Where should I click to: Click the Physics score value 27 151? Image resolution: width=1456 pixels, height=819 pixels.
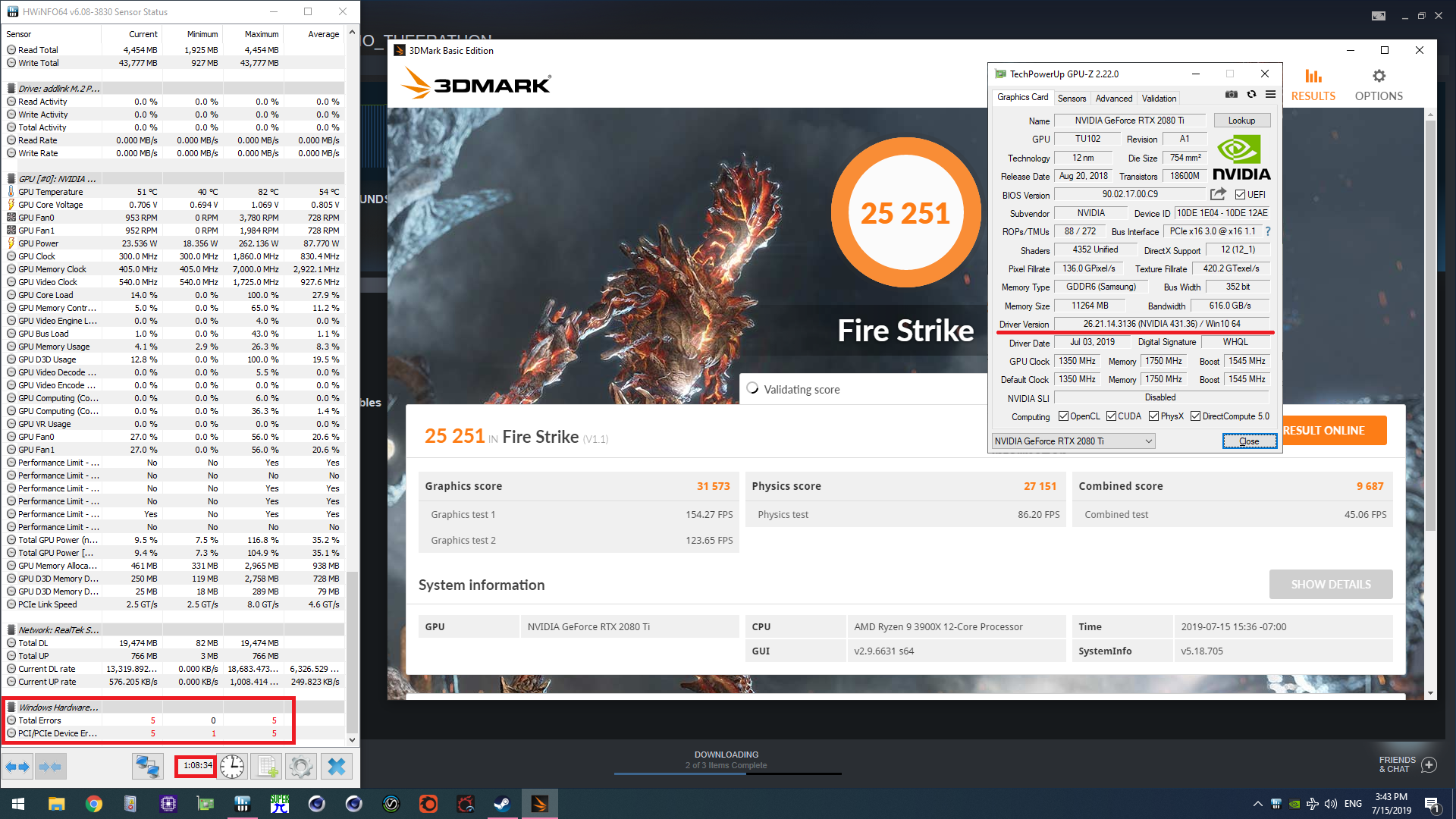click(1040, 486)
